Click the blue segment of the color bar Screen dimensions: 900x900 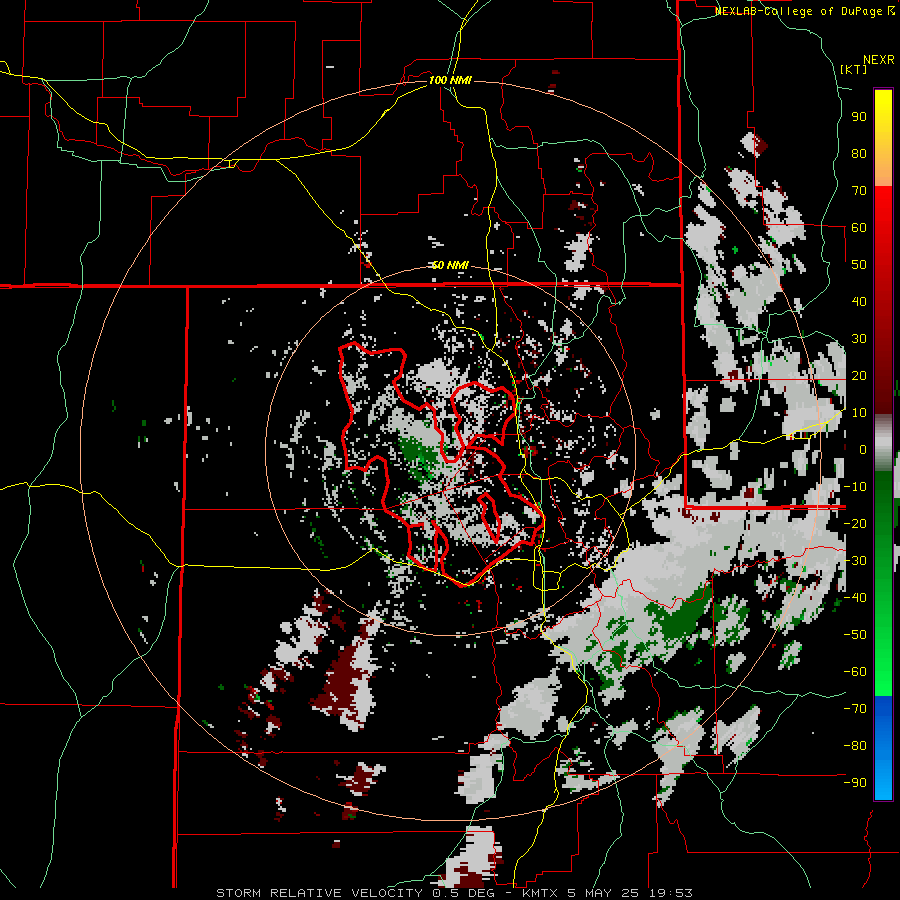coord(883,747)
